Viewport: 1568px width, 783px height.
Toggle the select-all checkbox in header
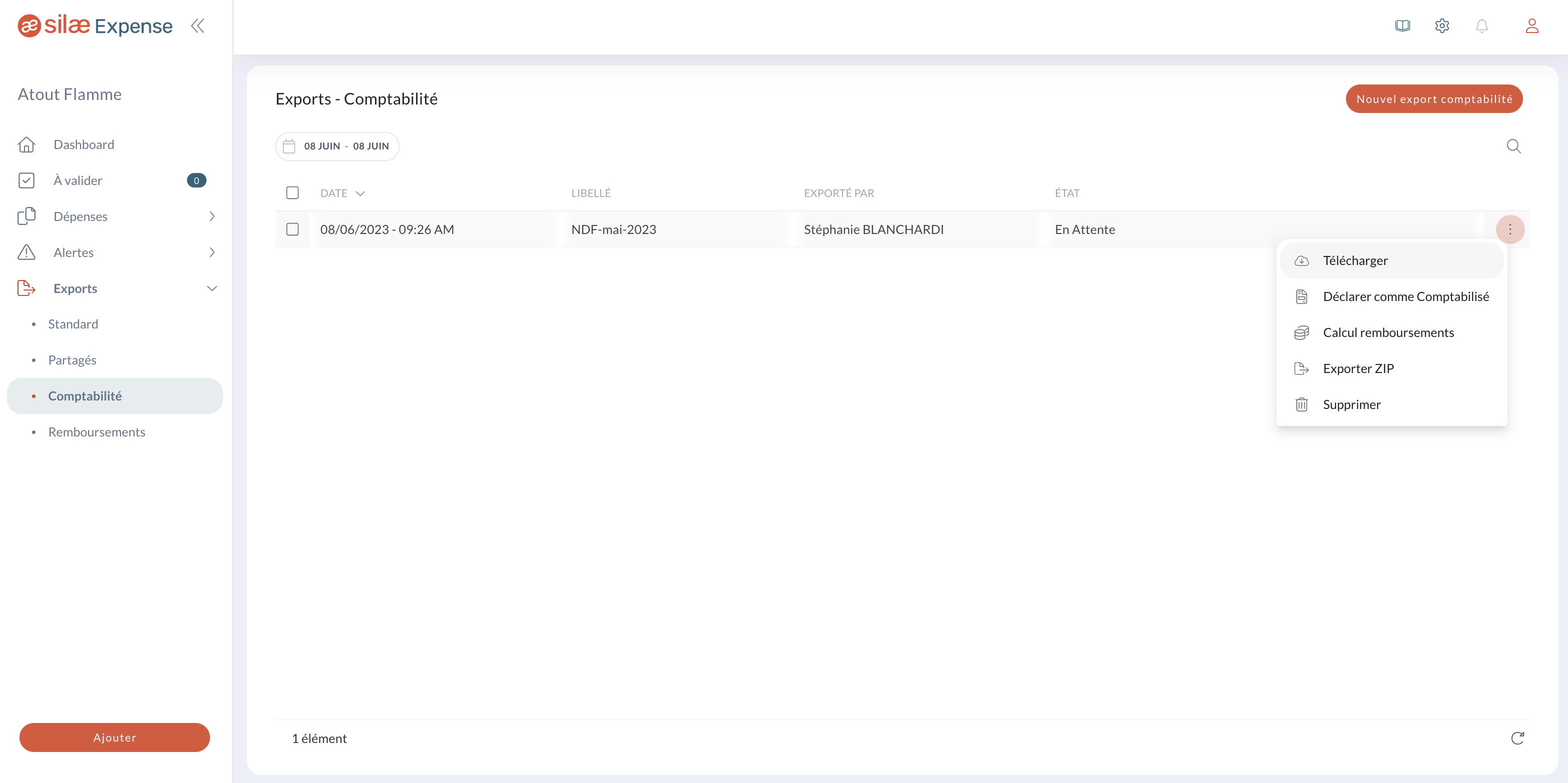point(292,193)
